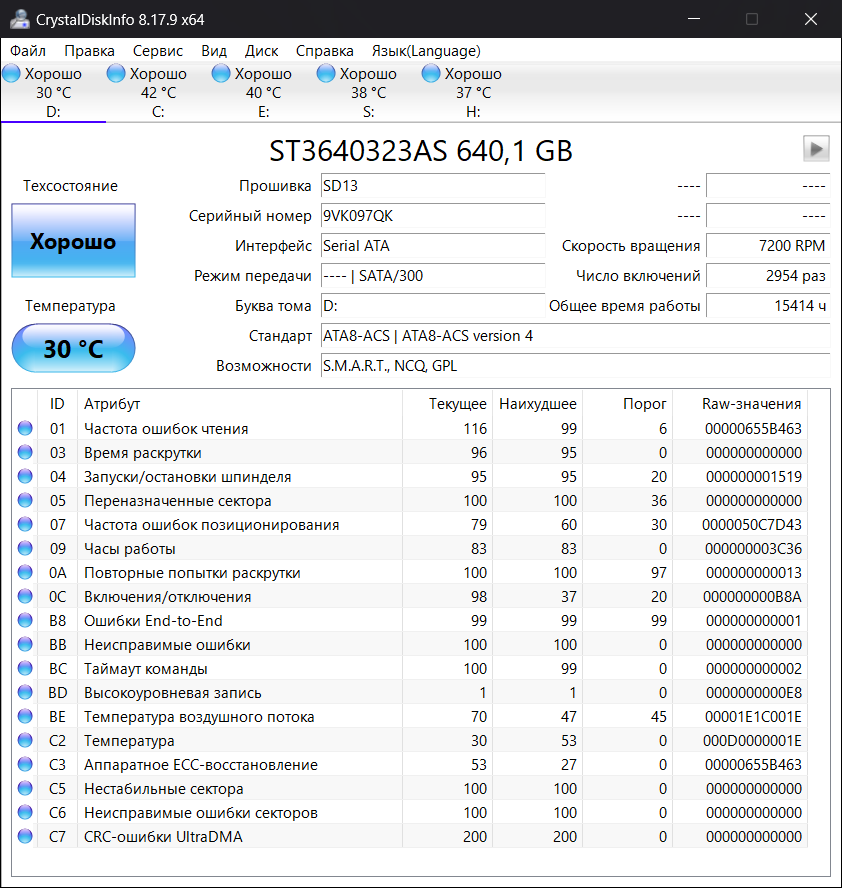Click the Атрибут column header
The width and height of the screenshot is (842, 888).
[x=240, y=404]
